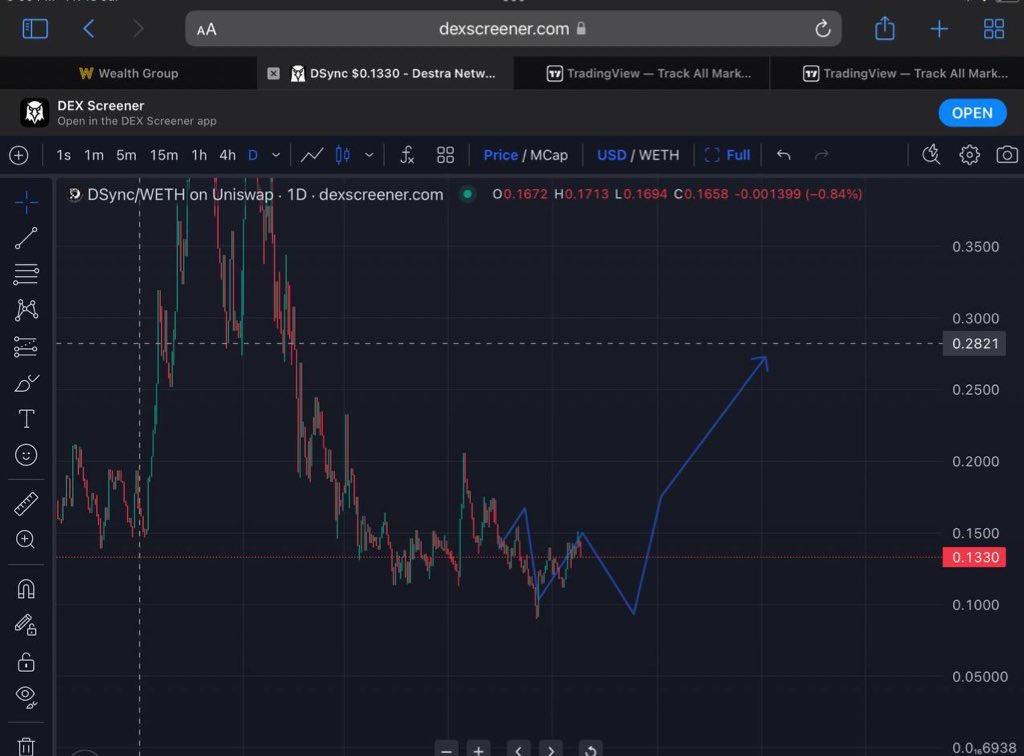Expand the chart style dropdown
This screenshot has height=756, width=1024.
369,155
